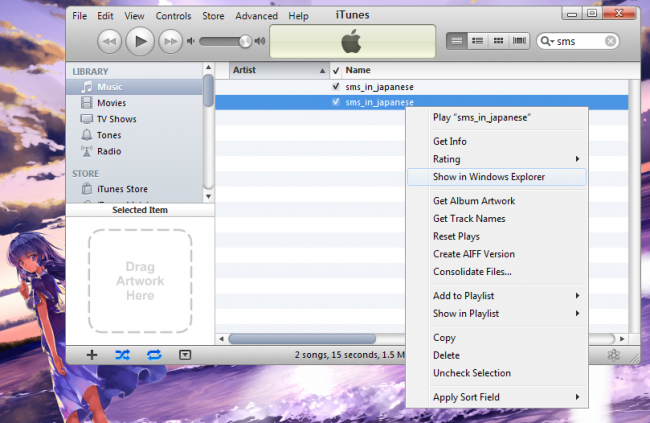Viewport: 650px width, 423px height.
Task: Choose Play "sms_in_japanese" from context menu
Action: point(497,117)
